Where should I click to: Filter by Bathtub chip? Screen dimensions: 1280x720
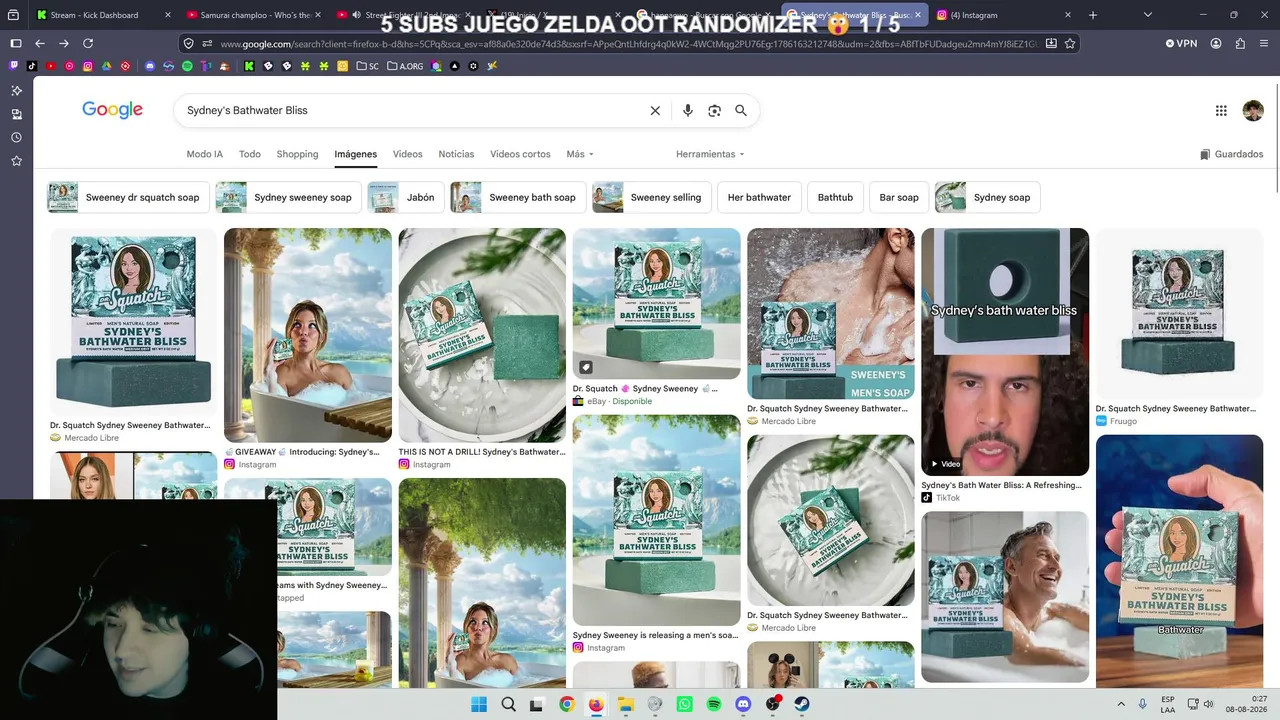pyautogui.click(x=835, y=197)
